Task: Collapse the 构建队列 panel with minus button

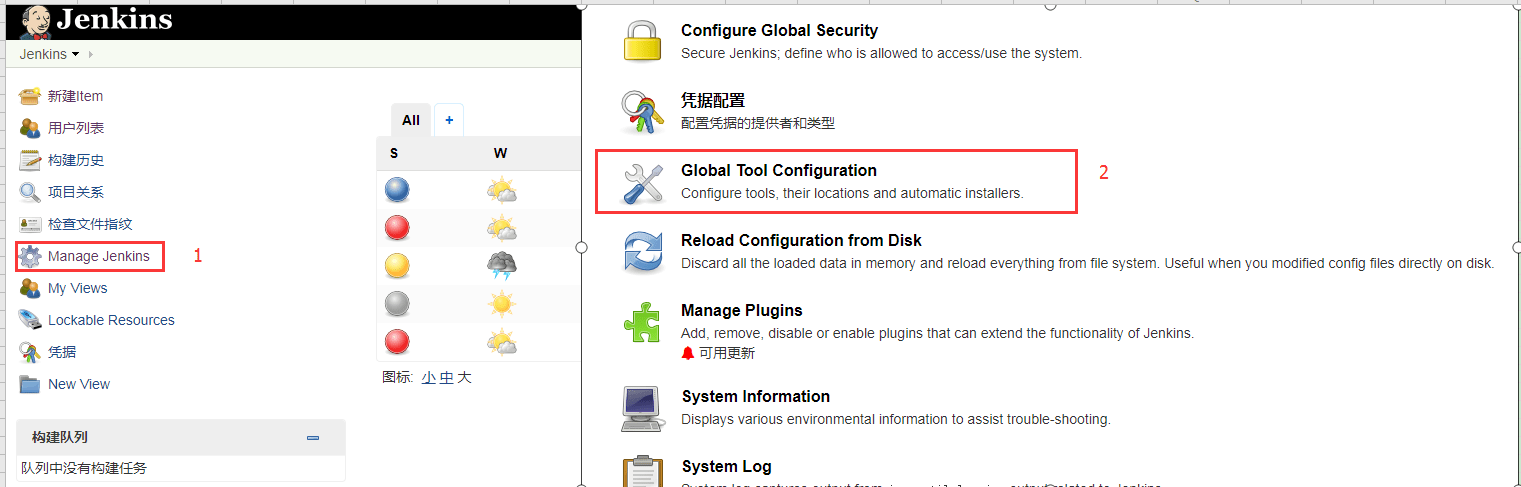Action: (x=313, y=438)
